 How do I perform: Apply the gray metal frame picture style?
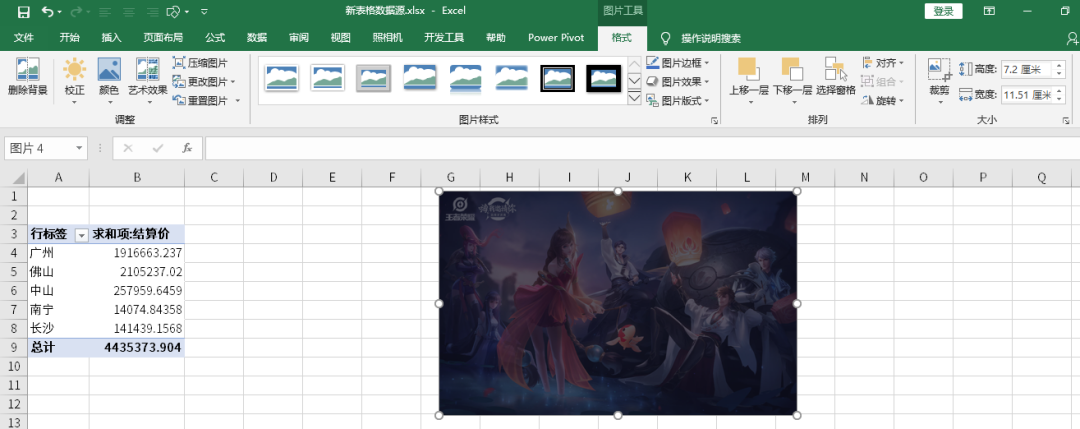coord(373,79)
